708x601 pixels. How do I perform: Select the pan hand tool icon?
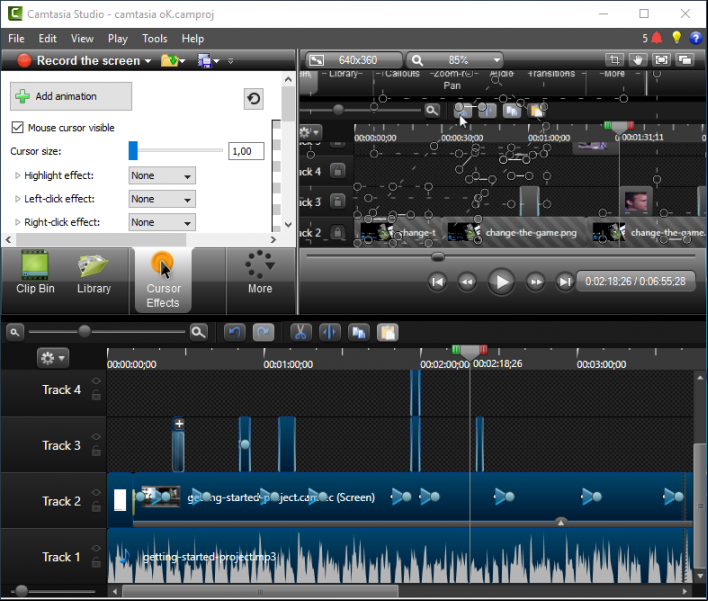(x=638, y=60)
